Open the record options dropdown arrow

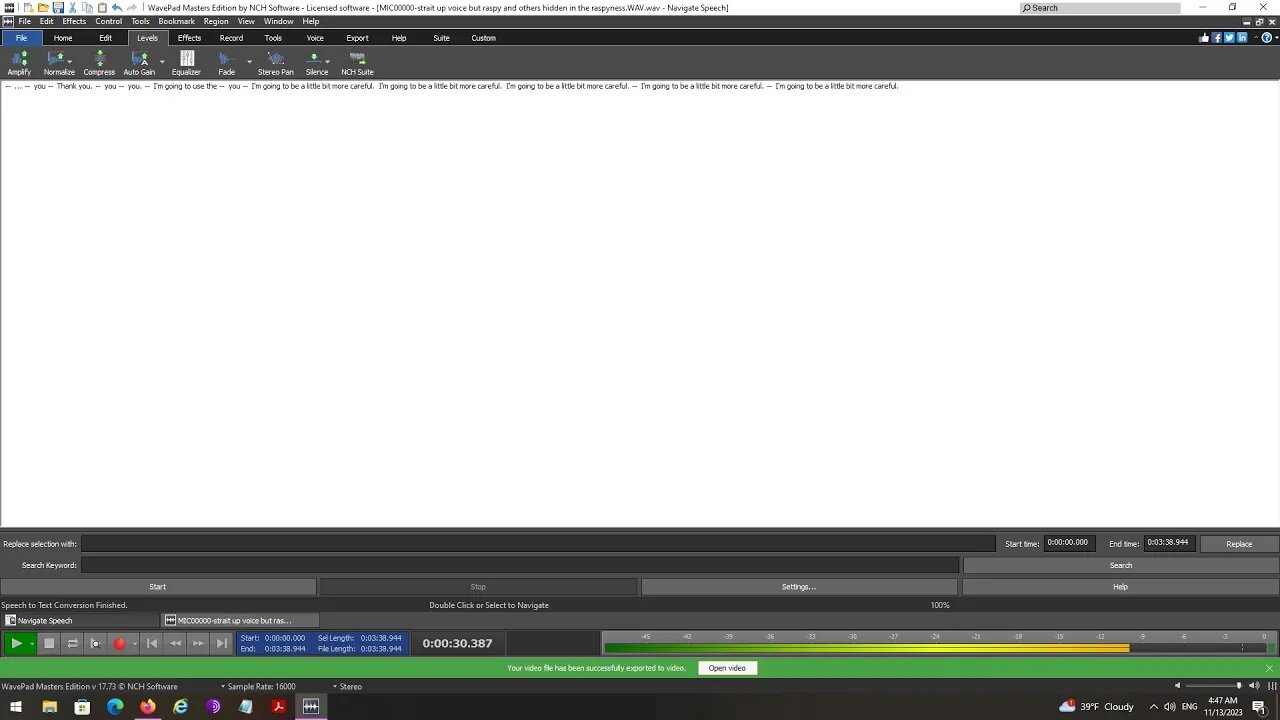click(x=134, y=643)
